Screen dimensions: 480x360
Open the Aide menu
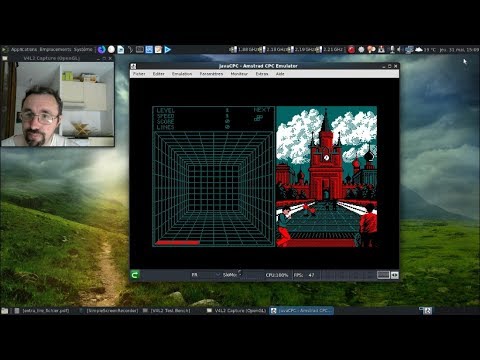click(280, 74)
